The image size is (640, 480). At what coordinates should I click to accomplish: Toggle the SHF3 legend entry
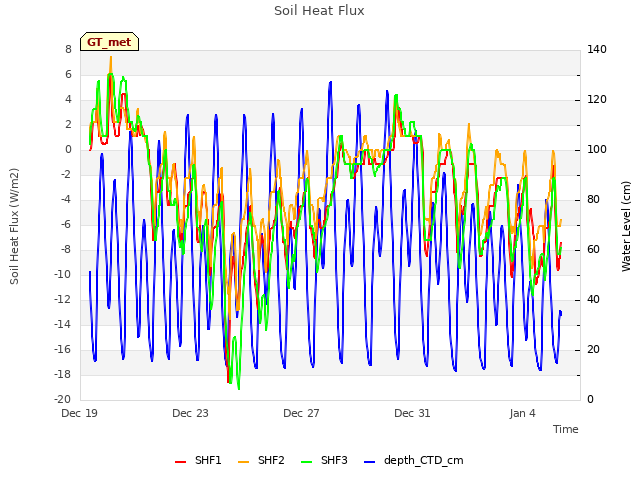[324, 460]
